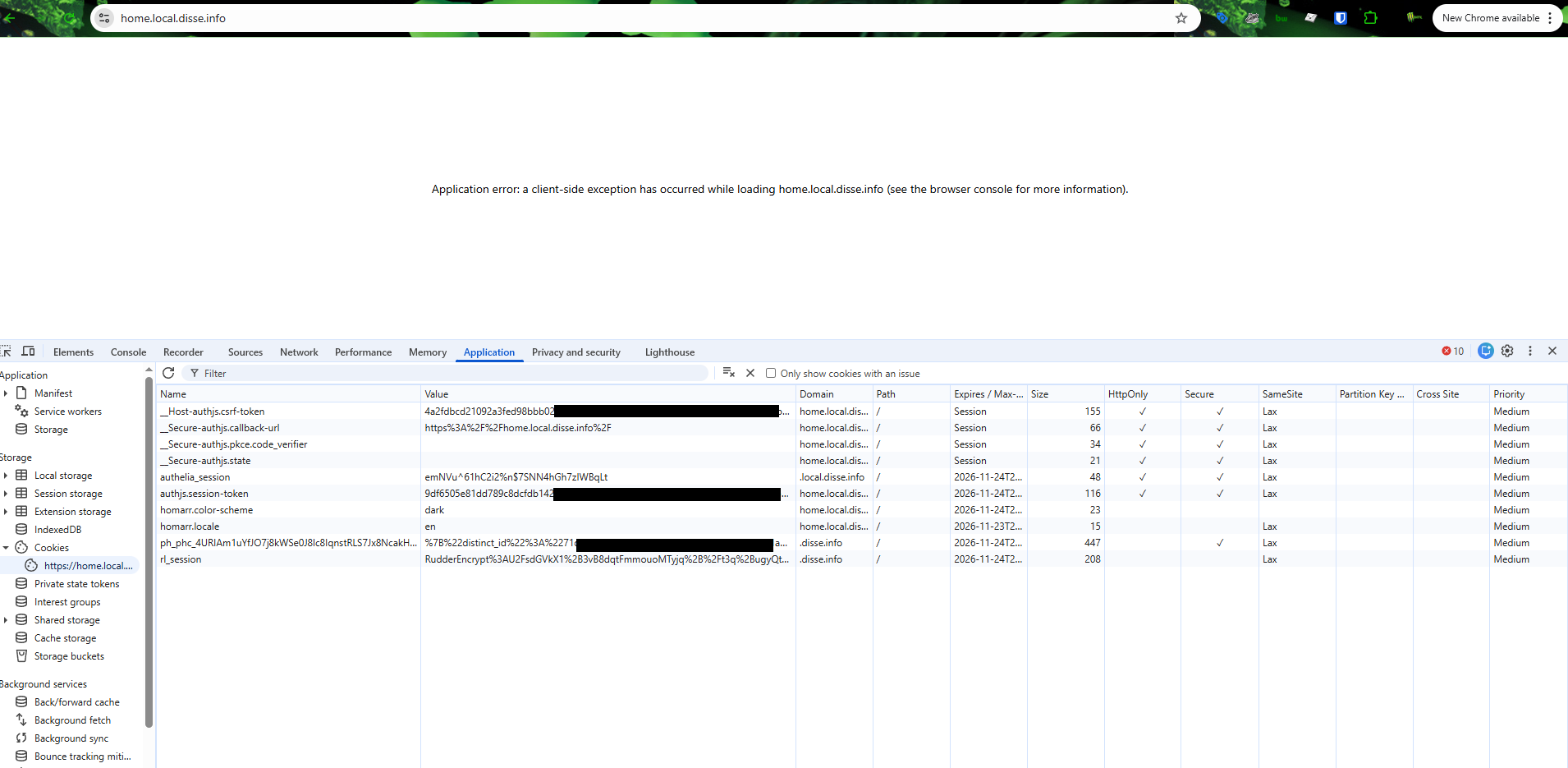
Task: Open Private state tokens
Action: [76, 584]
